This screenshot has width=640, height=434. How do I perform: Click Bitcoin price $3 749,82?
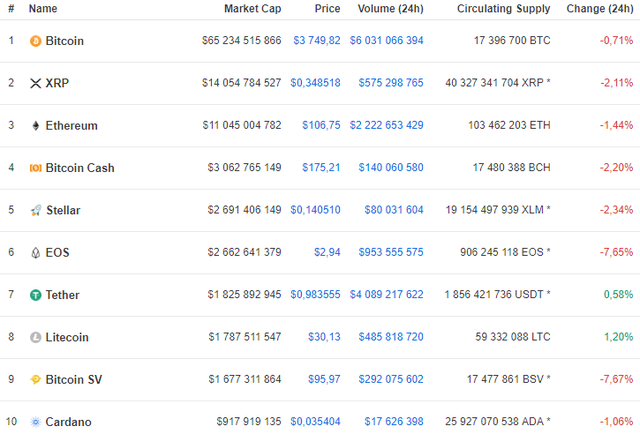(x=317, y=40)
